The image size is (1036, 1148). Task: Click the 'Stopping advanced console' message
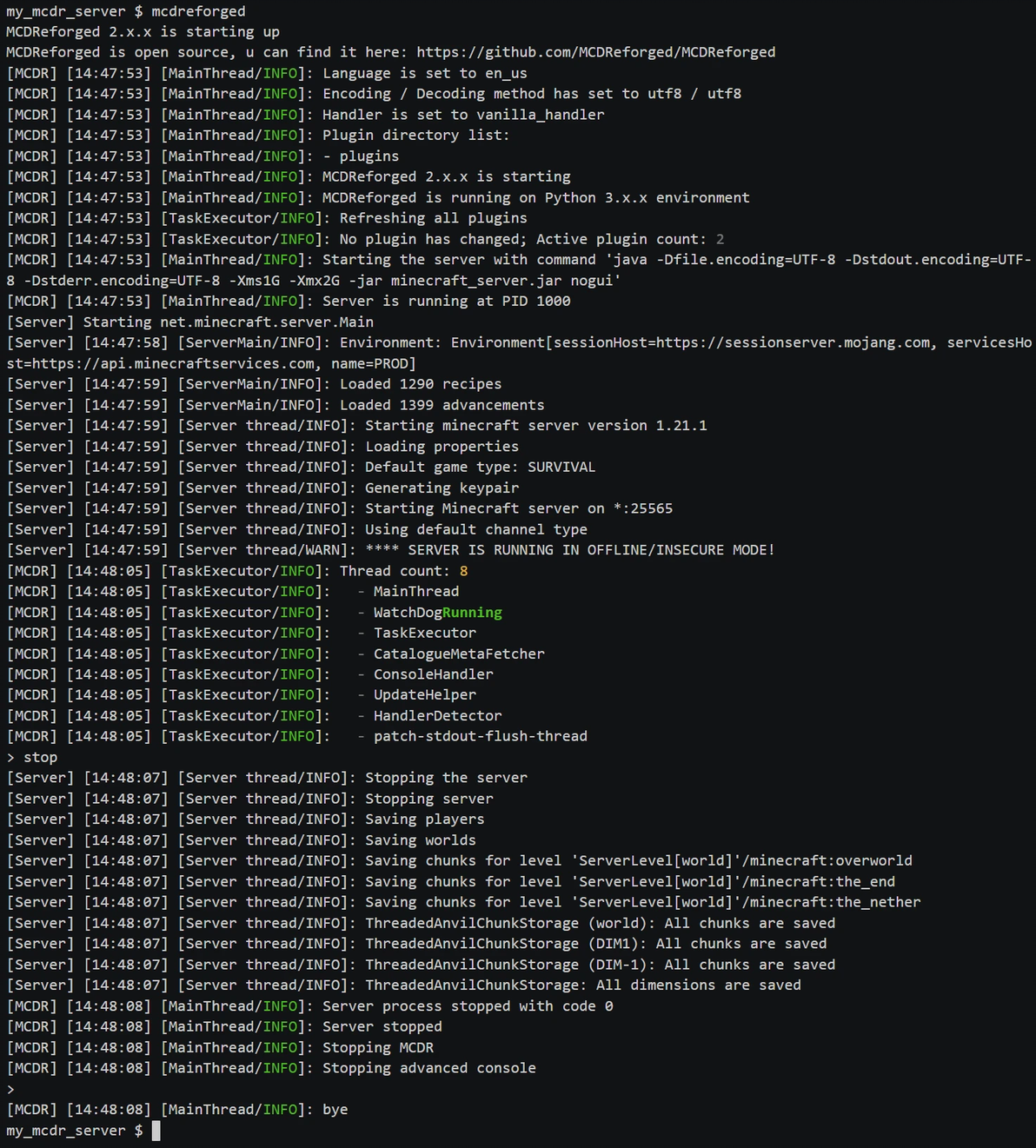(x=428, y=1068)
